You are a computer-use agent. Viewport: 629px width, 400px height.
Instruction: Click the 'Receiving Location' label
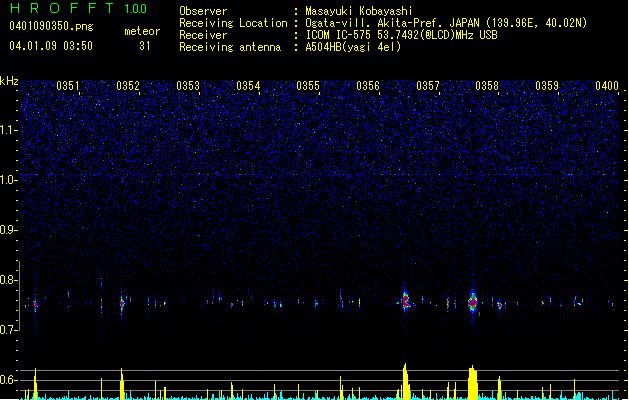pyautogui.click(x=233, y=23)
